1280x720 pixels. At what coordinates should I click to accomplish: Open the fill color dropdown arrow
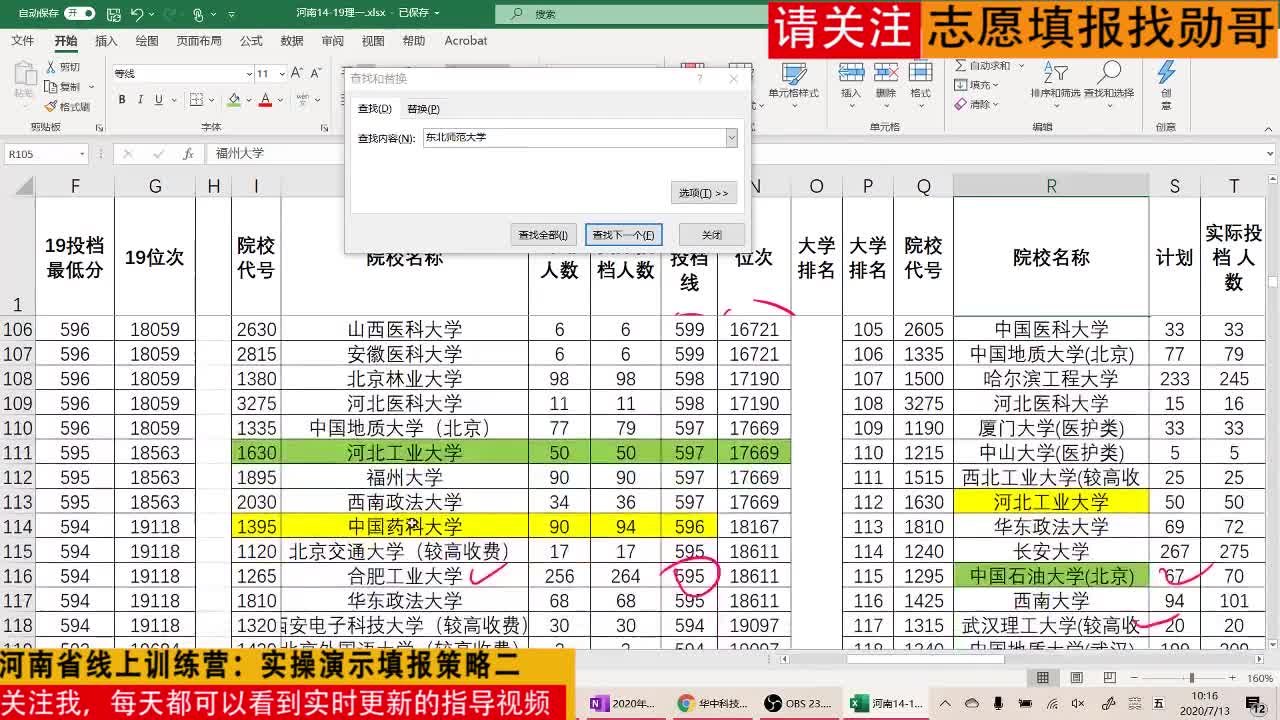247,100
